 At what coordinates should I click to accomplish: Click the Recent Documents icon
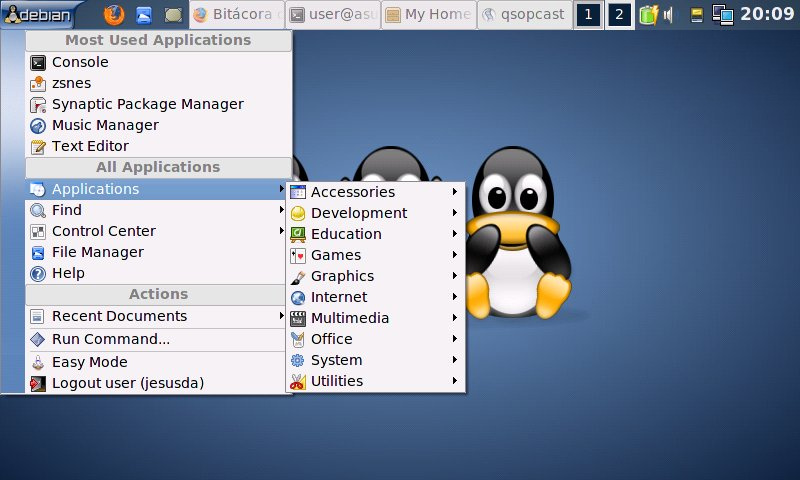37,317
